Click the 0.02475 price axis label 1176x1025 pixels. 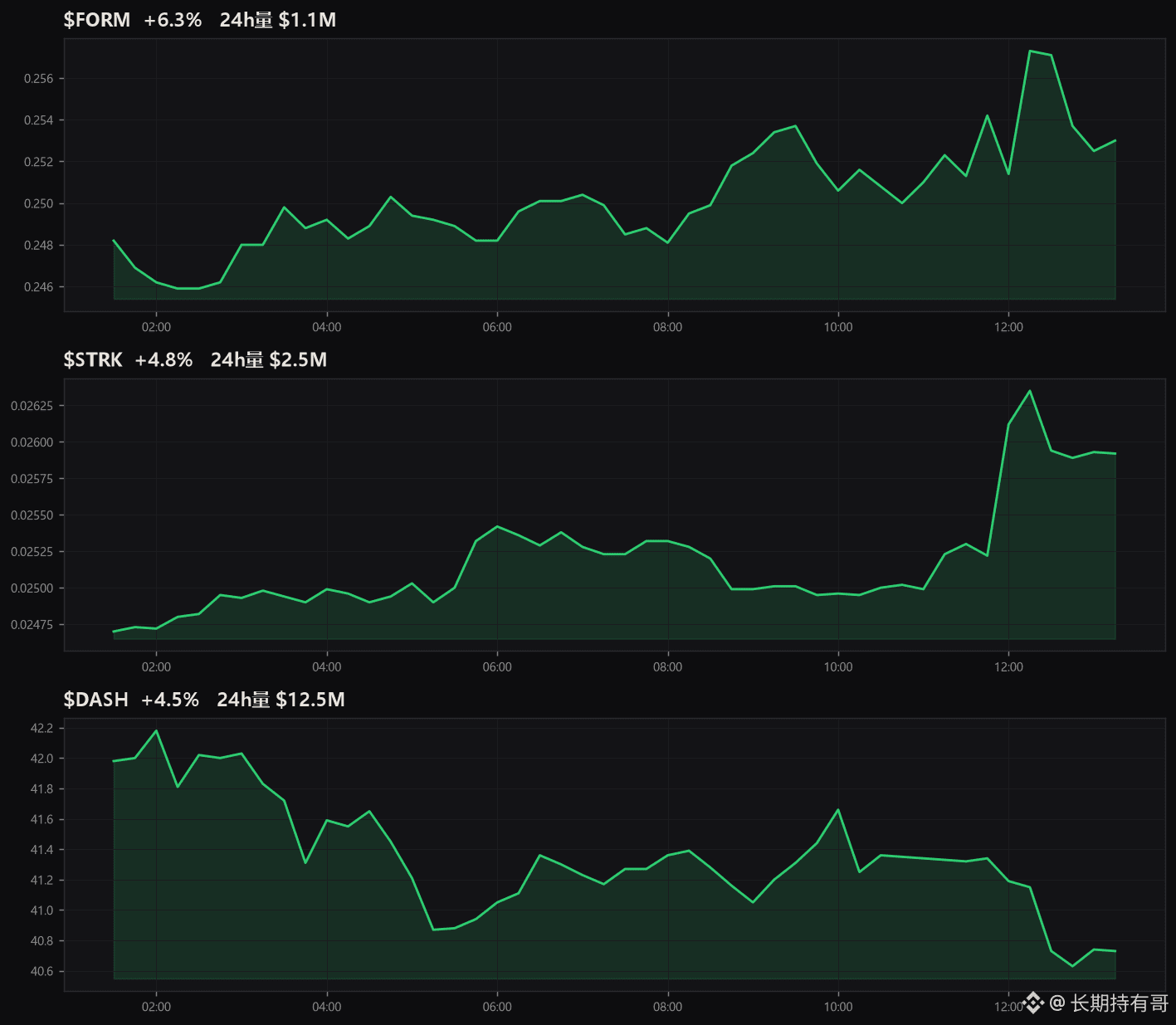tap(32, 625)
